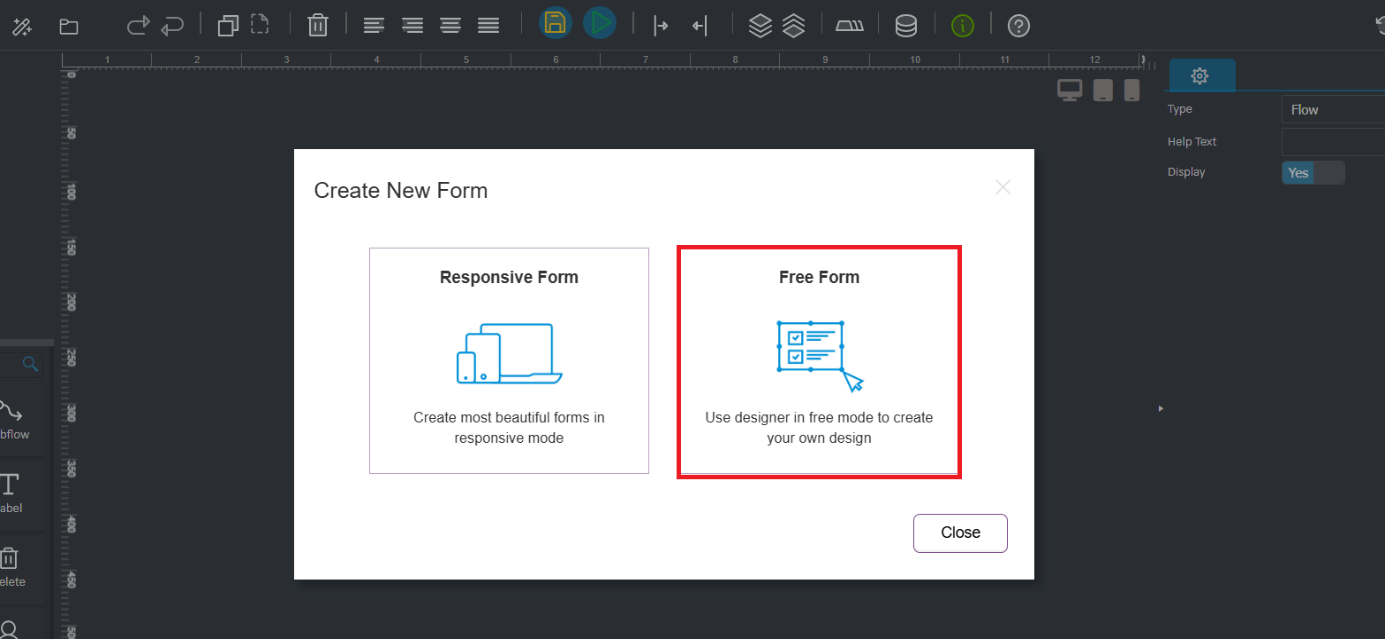Open the database cylinder icon
Image resolution: width=1385 pixels, height=639 pixels.
906,26
